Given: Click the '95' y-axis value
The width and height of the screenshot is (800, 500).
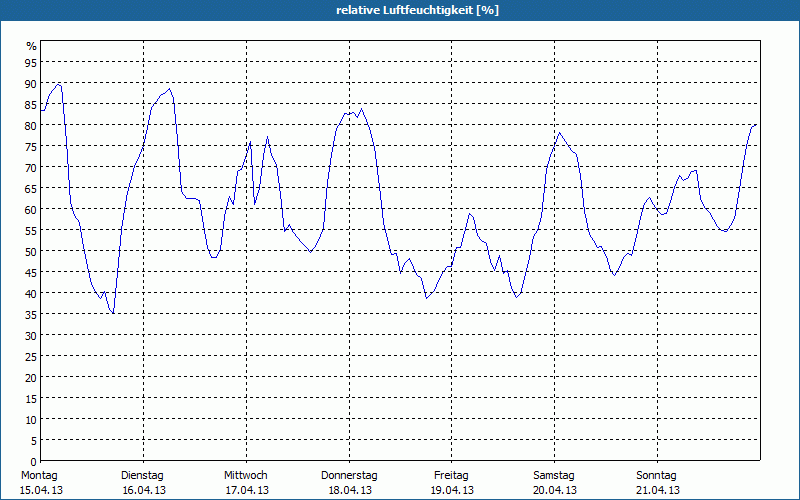Looking at the screenshot, I should [x=31, y=63].
